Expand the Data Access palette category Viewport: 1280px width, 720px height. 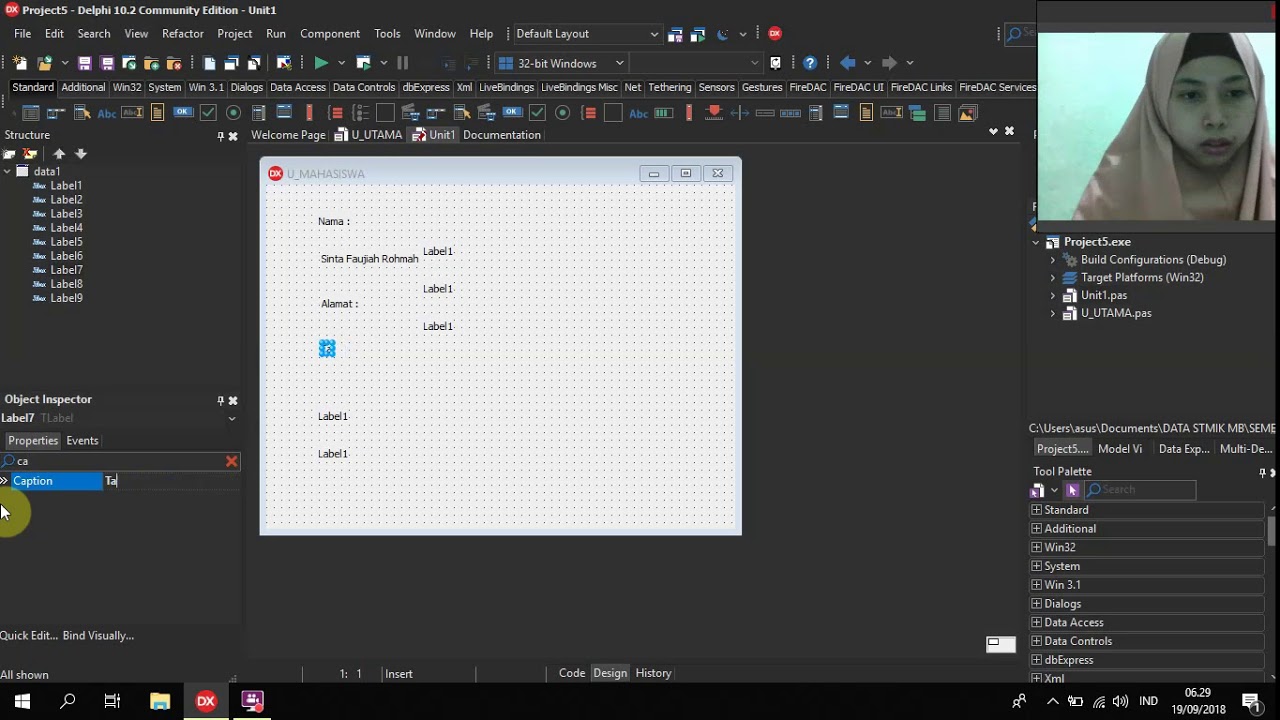1037,622
